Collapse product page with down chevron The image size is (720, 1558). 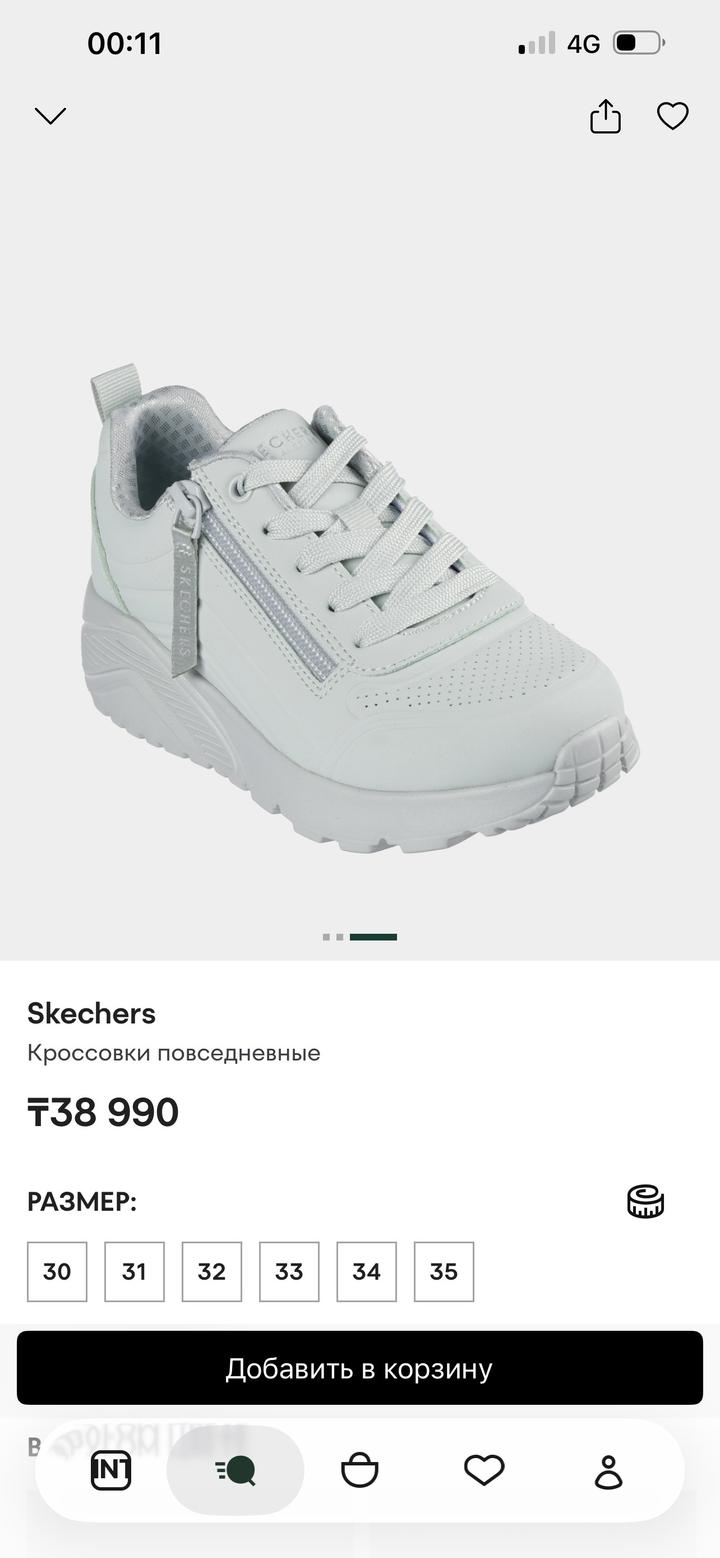click(x=50, y=116)
